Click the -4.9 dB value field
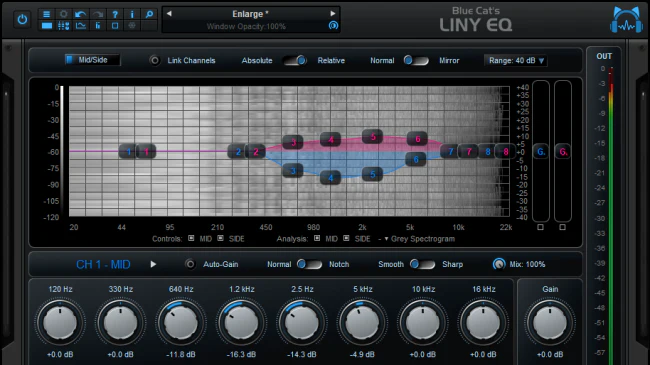The image size is (650, 365). tap(362, 355)
